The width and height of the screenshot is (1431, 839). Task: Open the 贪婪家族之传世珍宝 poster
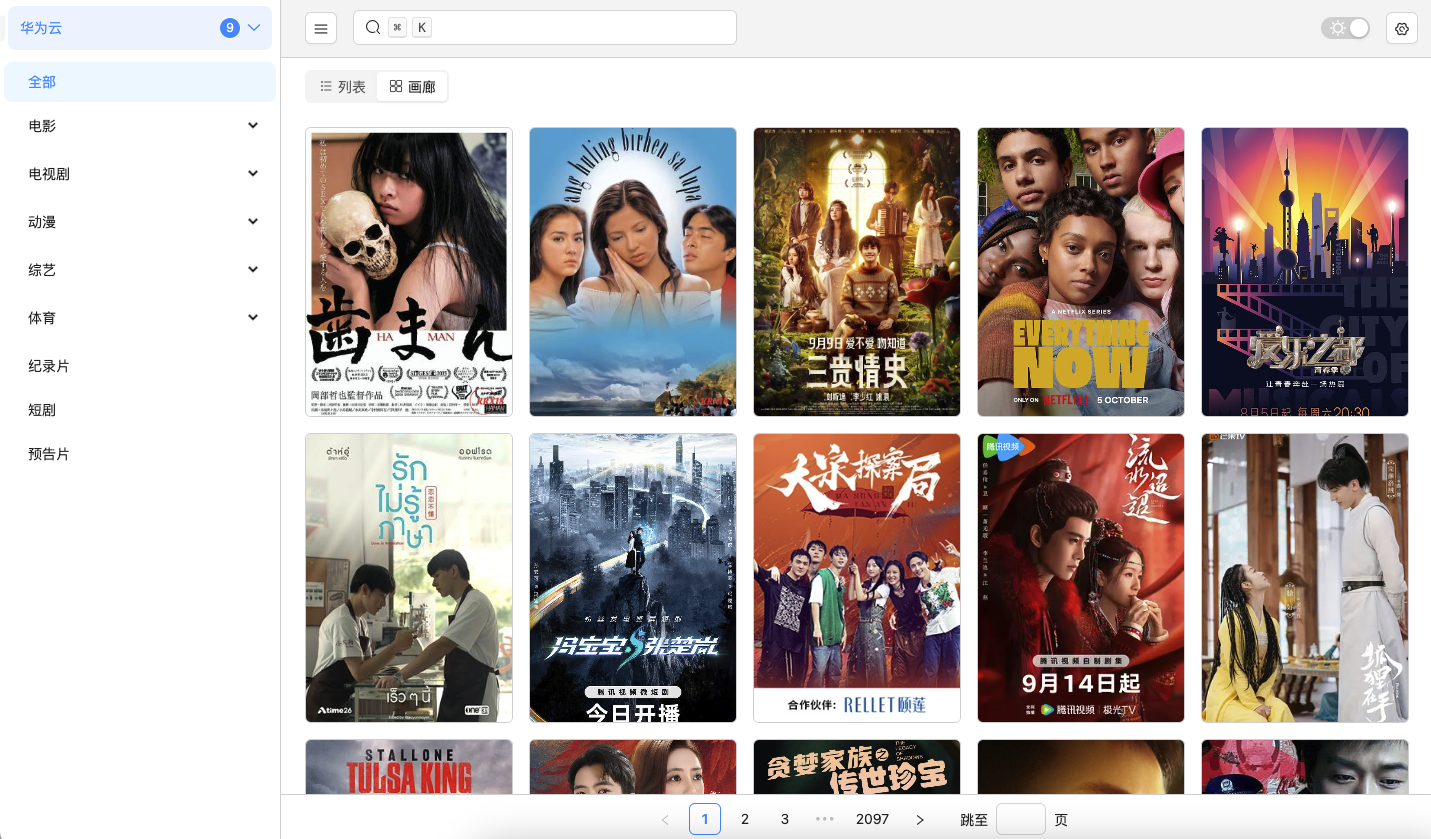pos(857,767)
